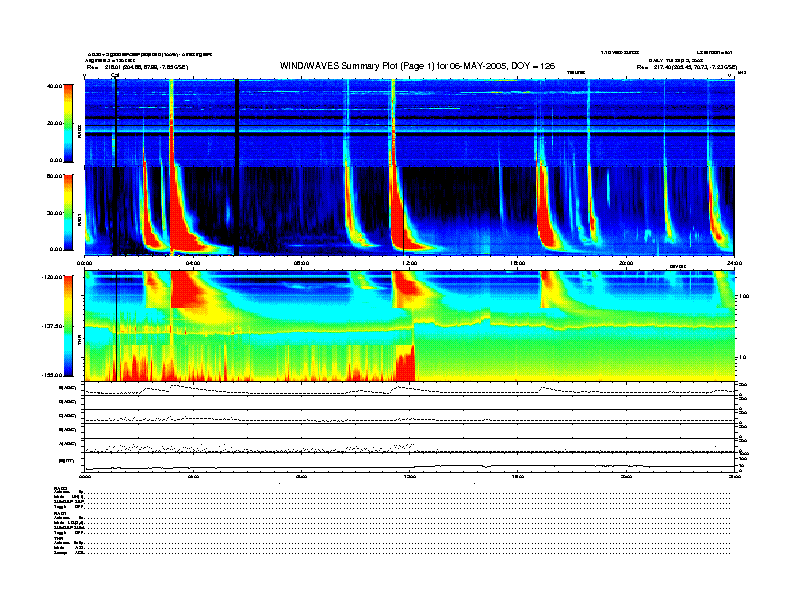This screenshot has height=612, width=792.
Task: Click the 40.00 label on RAD2 scale
Action: click(55, 86)
